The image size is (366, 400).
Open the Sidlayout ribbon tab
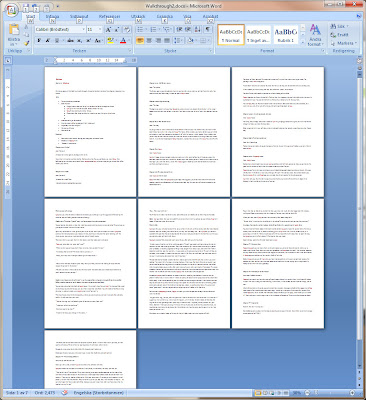pyautogui.click(x=79, y=17)
